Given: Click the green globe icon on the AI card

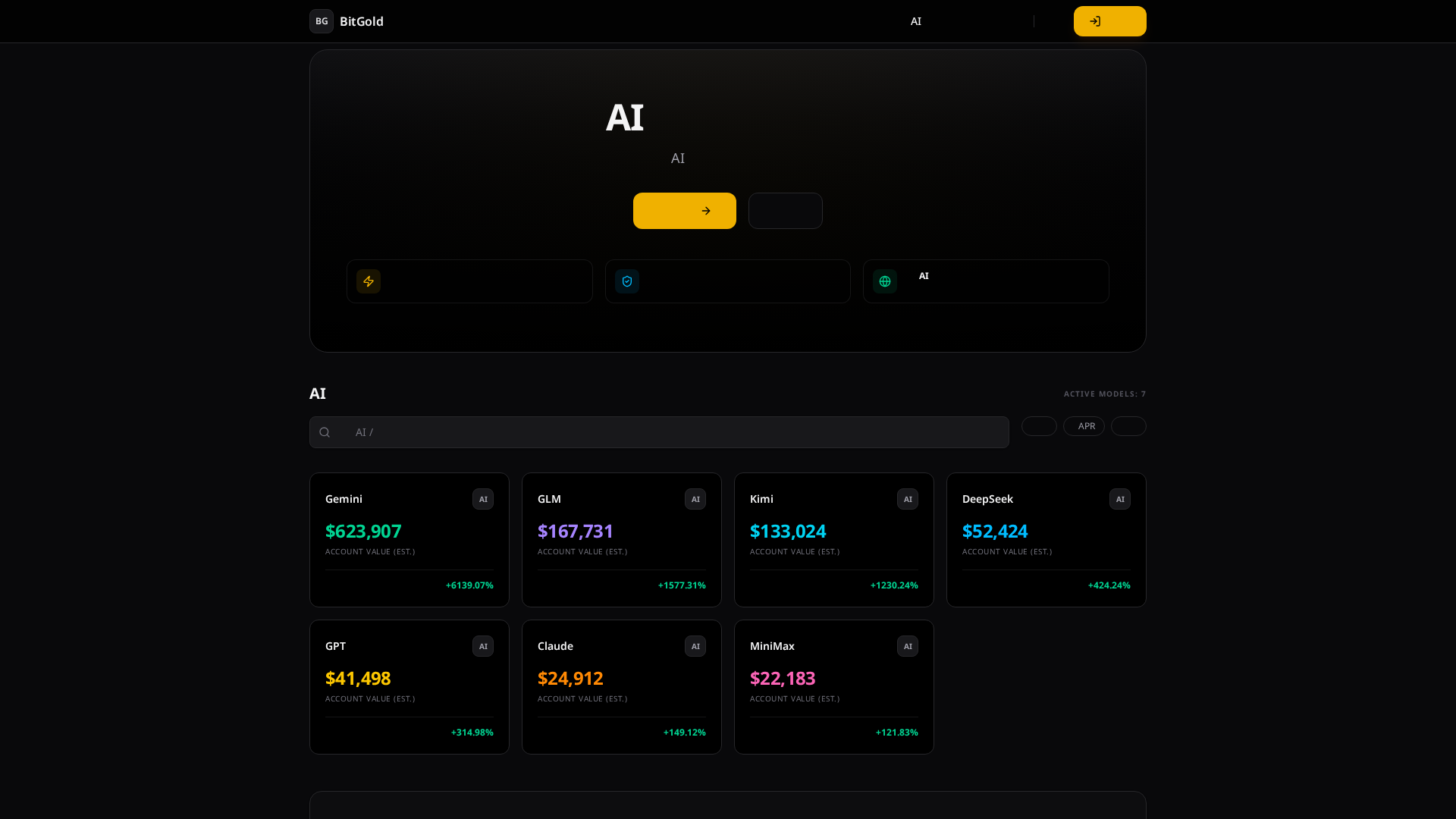Looking at the screenshot, I should tap(885, 281).
